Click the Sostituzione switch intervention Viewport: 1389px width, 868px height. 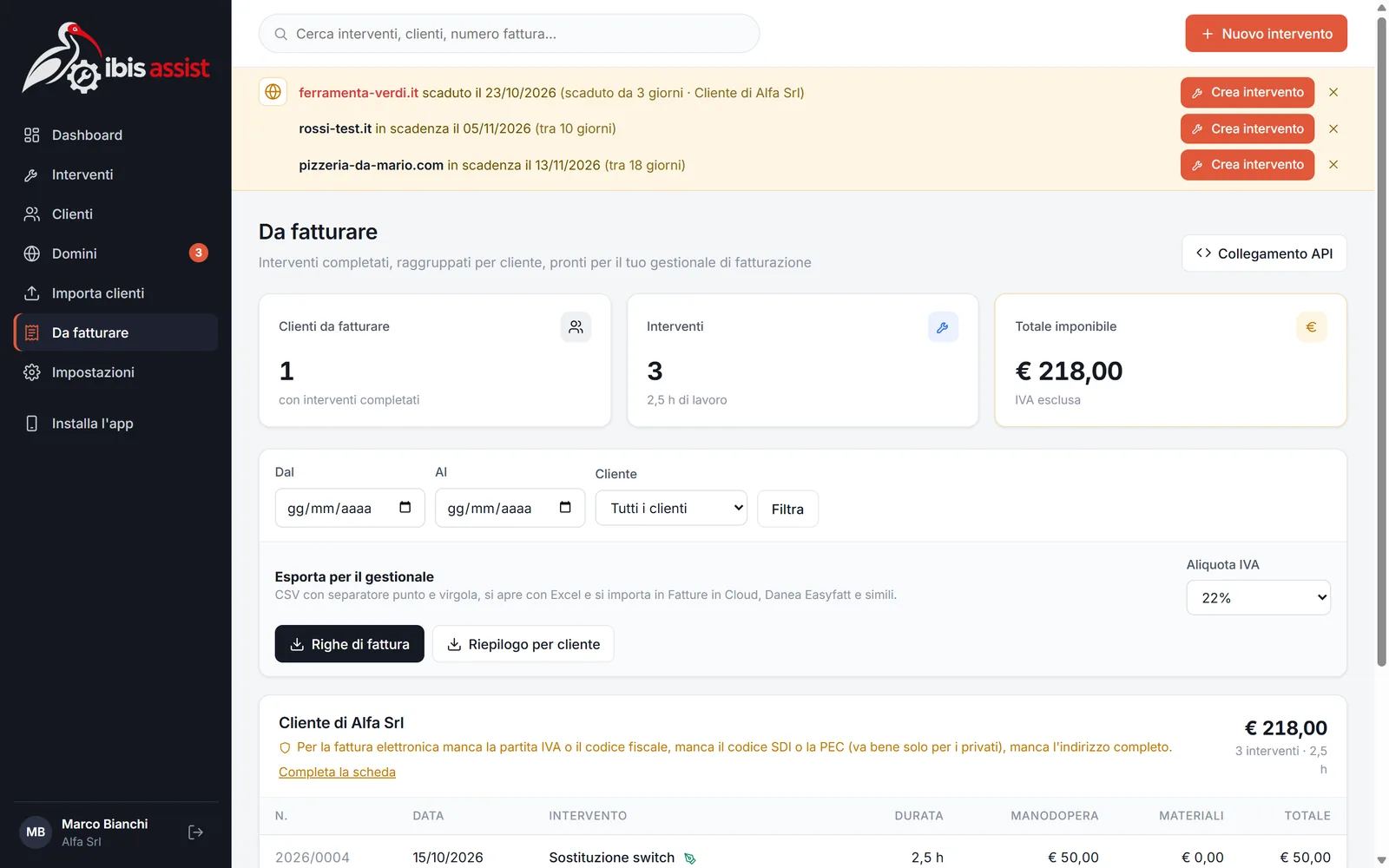pos(612,858)
